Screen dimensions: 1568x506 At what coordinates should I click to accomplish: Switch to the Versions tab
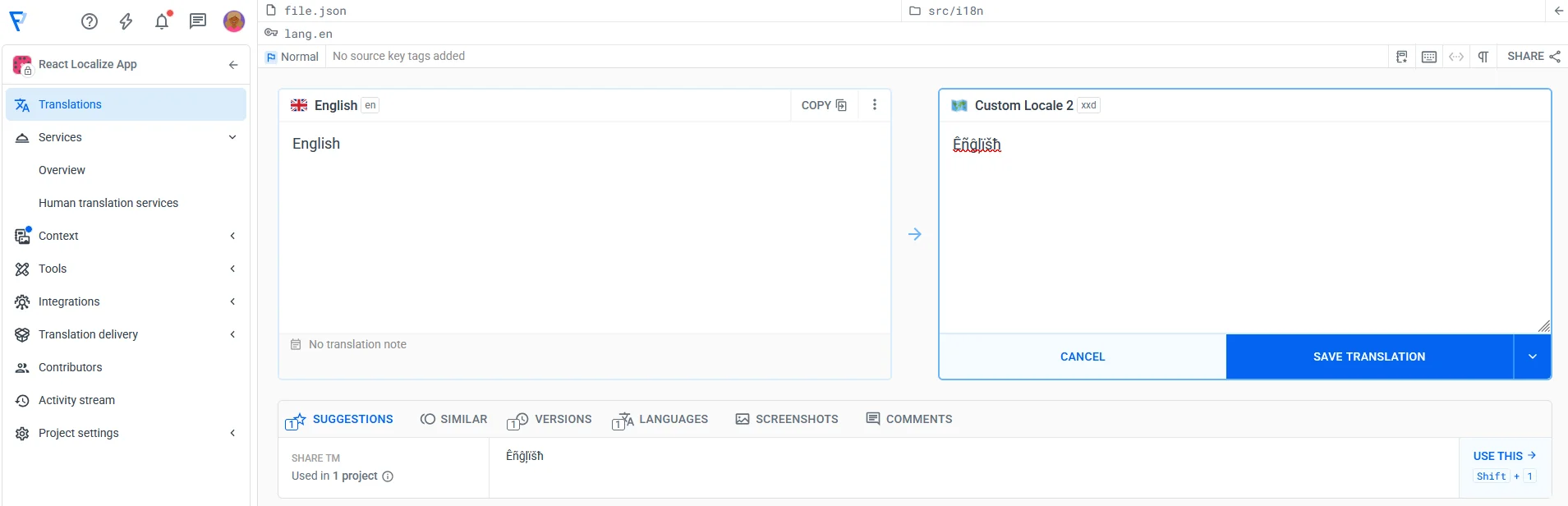549,420
